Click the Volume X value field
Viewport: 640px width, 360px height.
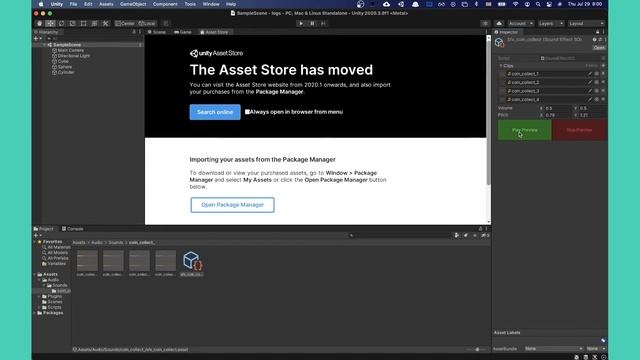(x=558, y=108)
